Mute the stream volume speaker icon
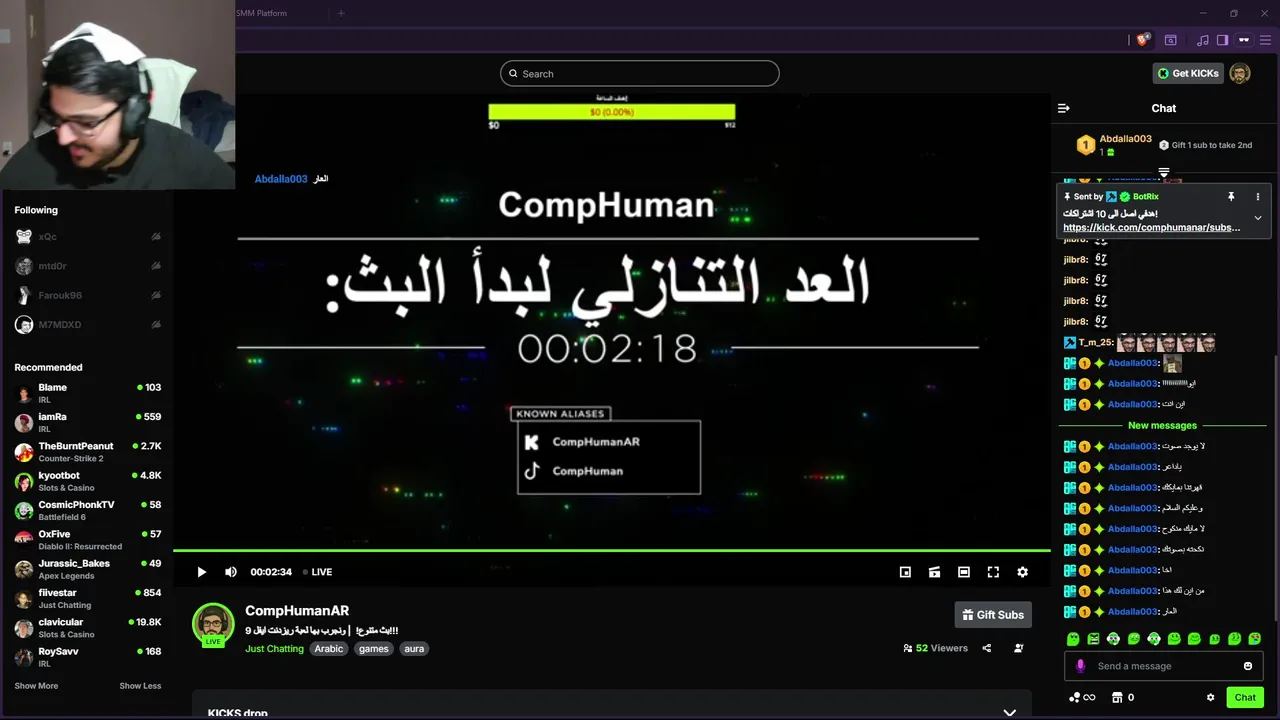 [231, 572]
